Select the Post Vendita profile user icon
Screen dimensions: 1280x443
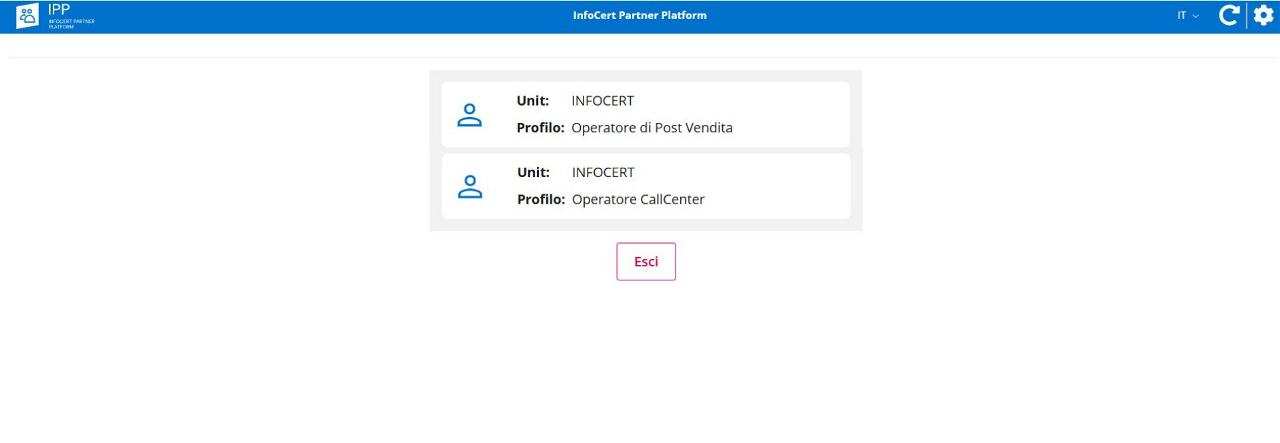click(470, 115)
